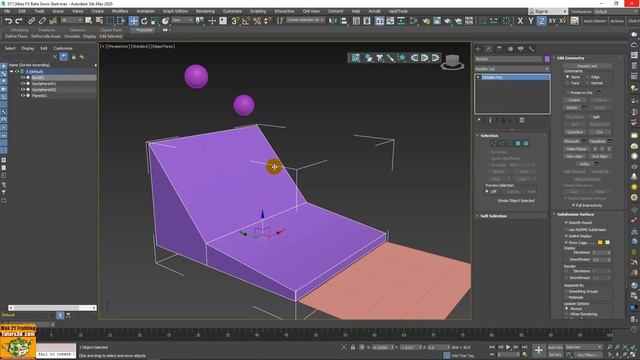Click the pin stack icon under modifier stack
The image size is (640, 360).
[478, 120]
